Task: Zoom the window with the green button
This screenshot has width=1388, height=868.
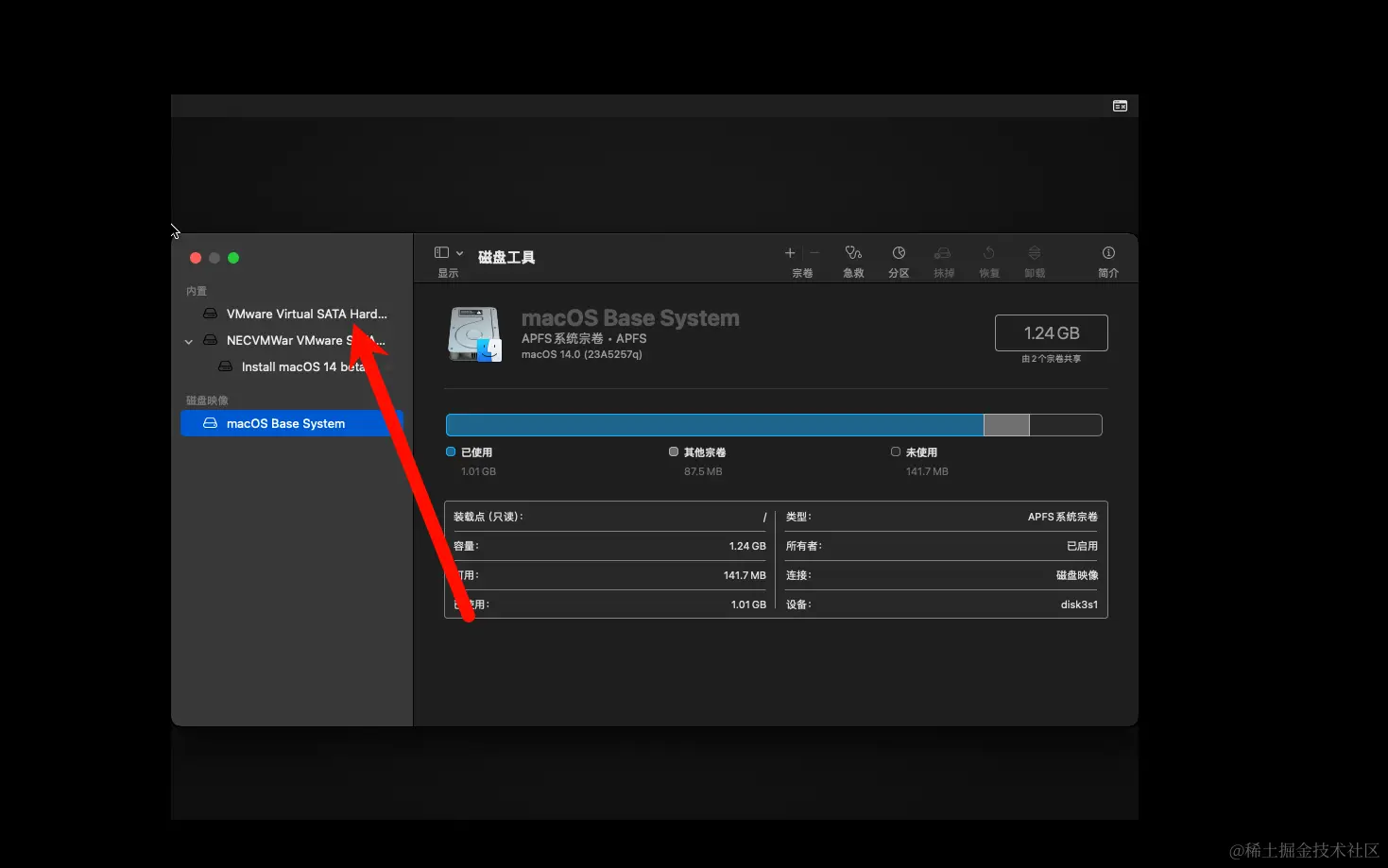Action: click(233, 258)
